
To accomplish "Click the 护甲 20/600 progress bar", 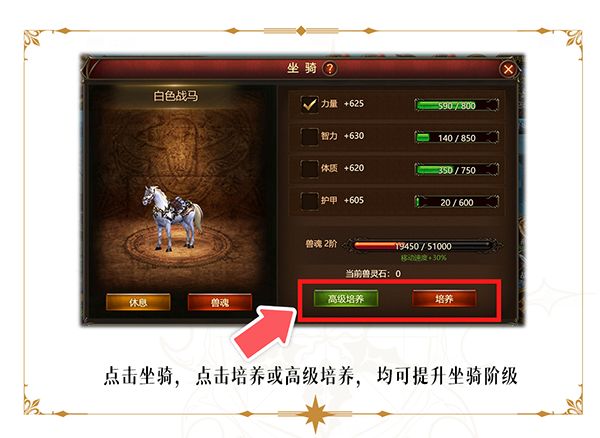I will tap(457, 202).
